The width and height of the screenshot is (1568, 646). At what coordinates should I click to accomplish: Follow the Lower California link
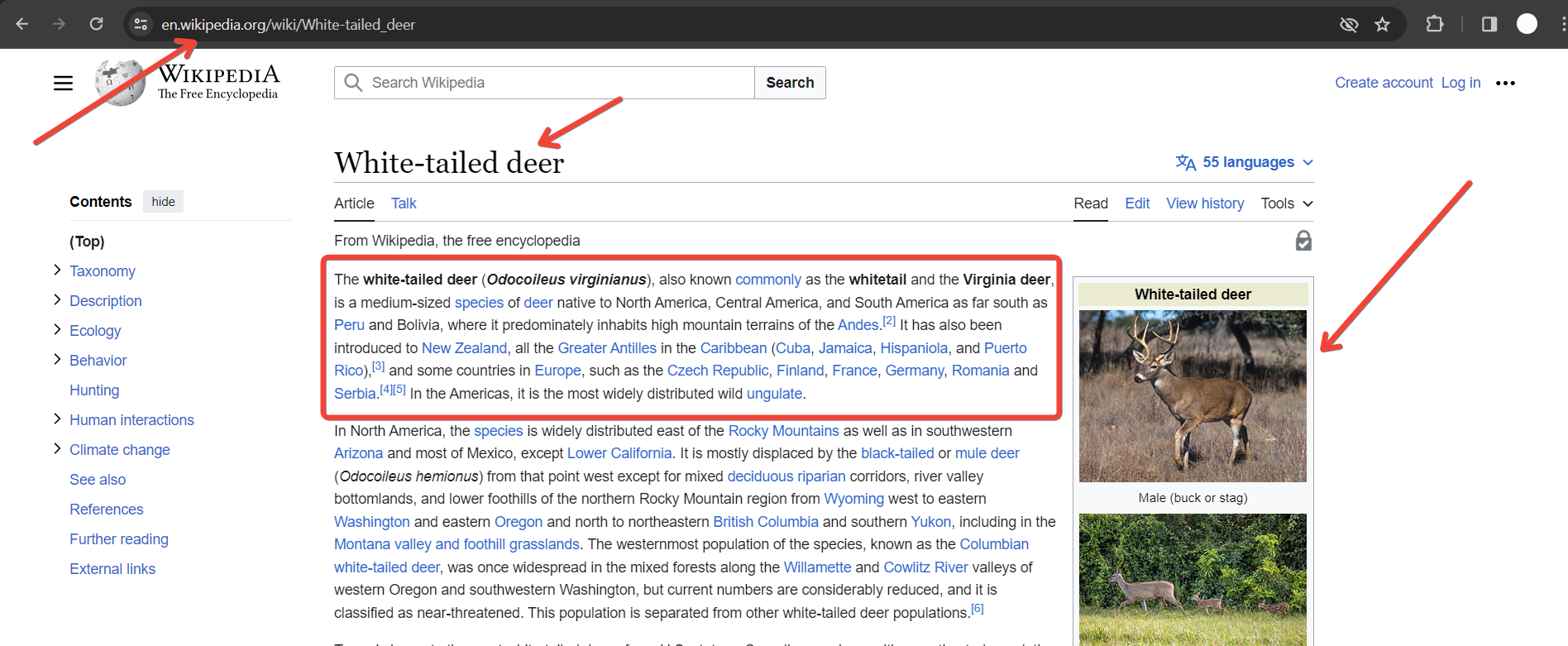619,453
